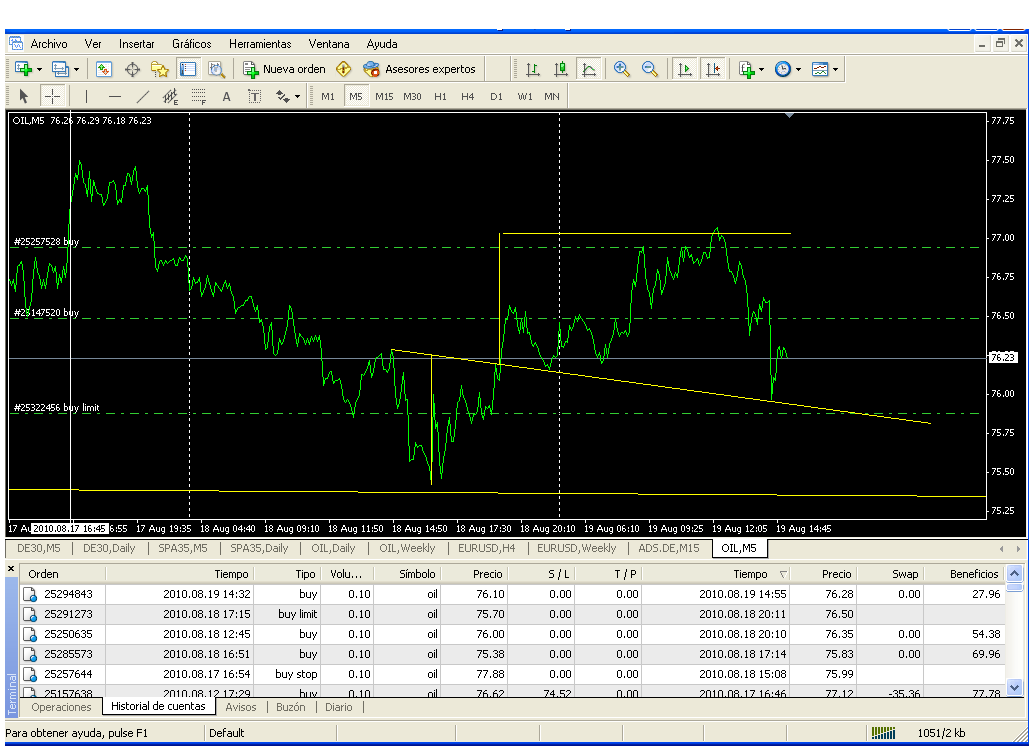The width and height of the screenshot is (1032, 746).
Task: Open the Herramientas menu
Action: click(x=260, y=44)
